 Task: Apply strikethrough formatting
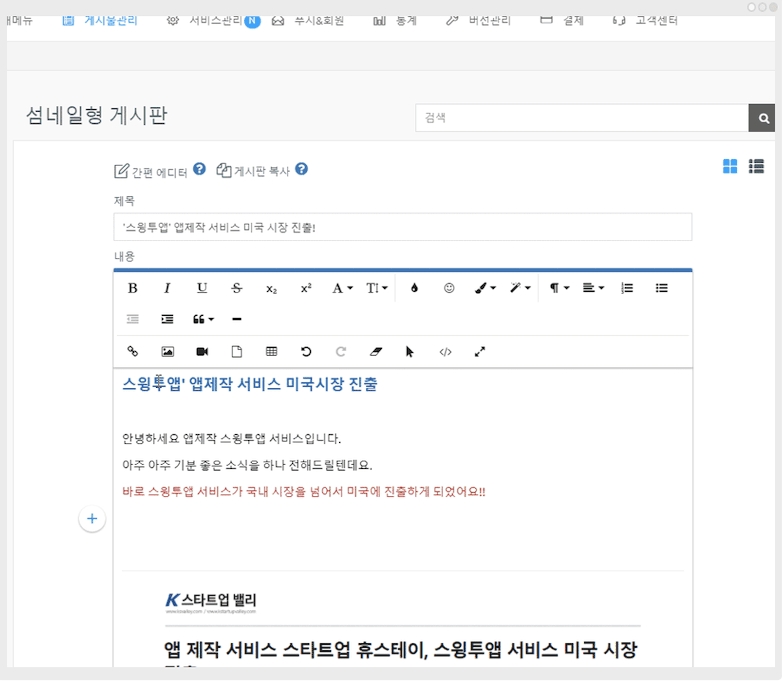237,288
